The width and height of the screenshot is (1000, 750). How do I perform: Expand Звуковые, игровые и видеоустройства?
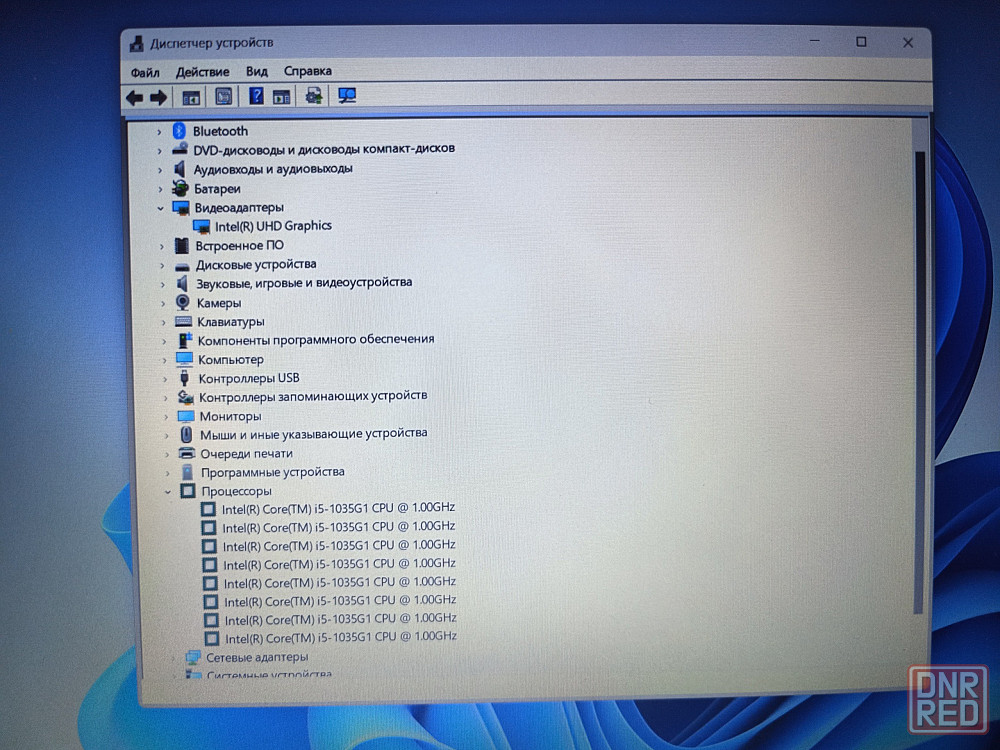[x=163, y=284]
